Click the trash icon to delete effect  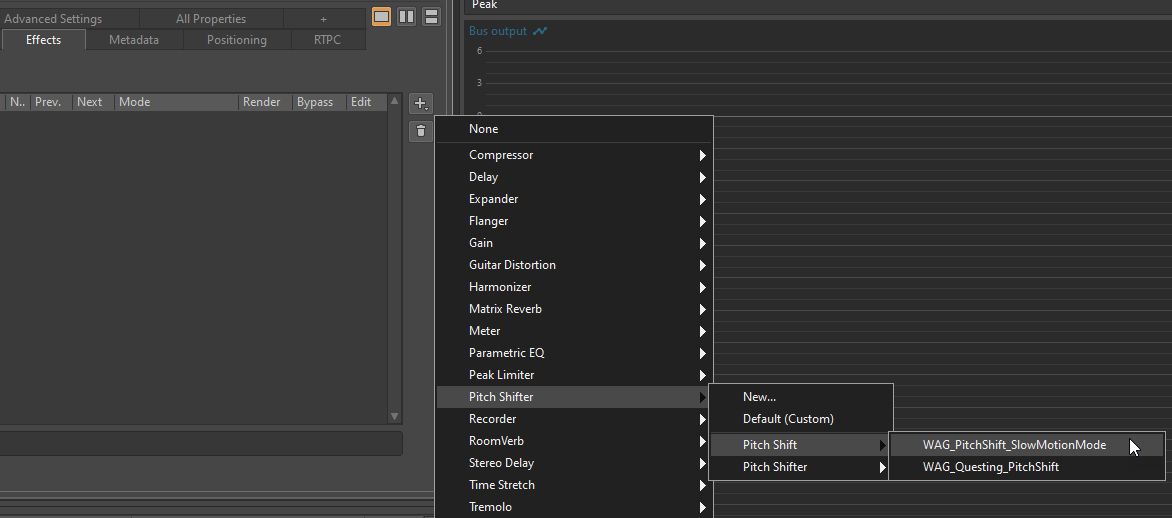(x=421, y=130)
